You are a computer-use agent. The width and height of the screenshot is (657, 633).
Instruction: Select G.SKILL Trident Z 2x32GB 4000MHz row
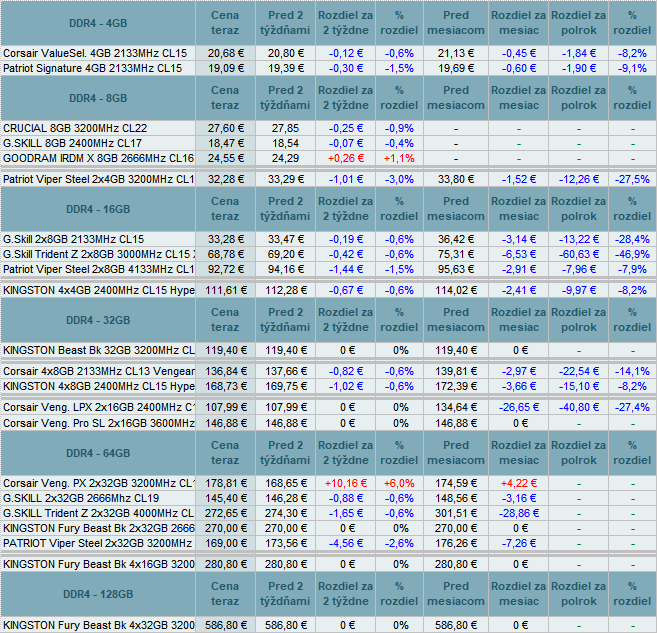[x=98, y=513]
